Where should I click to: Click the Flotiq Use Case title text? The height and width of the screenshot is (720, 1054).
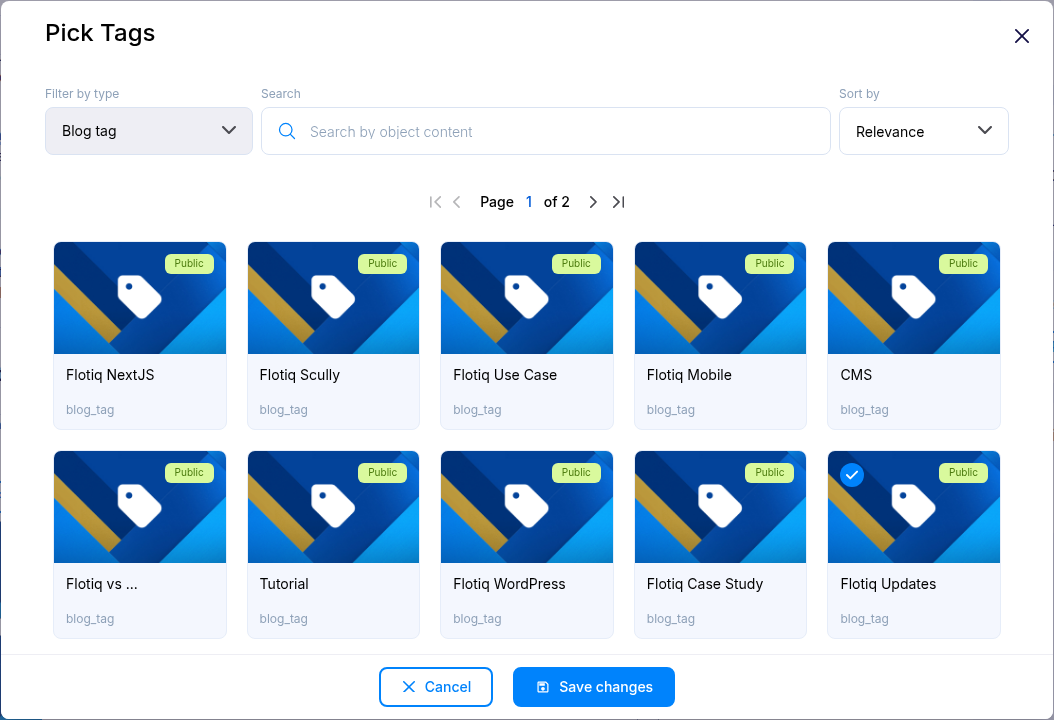505,375
